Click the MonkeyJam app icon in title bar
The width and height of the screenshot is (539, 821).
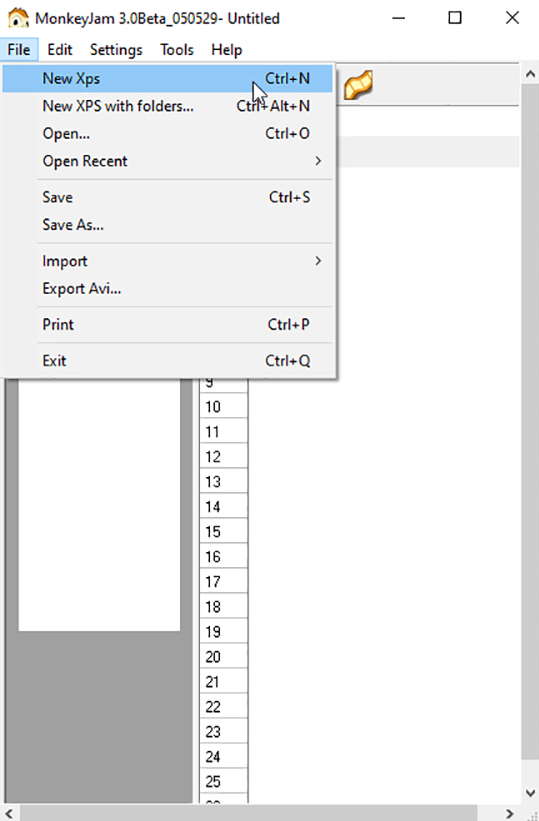click(x=18, y=18)
